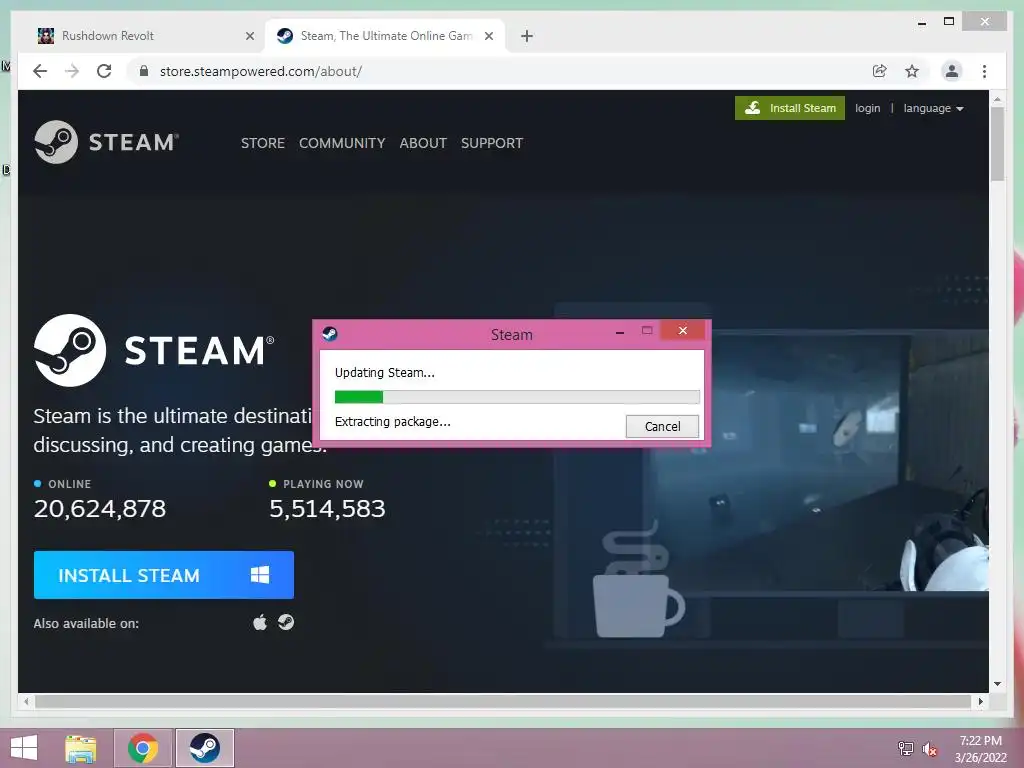This screenshot has height=768, width=1024.
Task: Expand the language dropdown
Action: click(933, 108)
